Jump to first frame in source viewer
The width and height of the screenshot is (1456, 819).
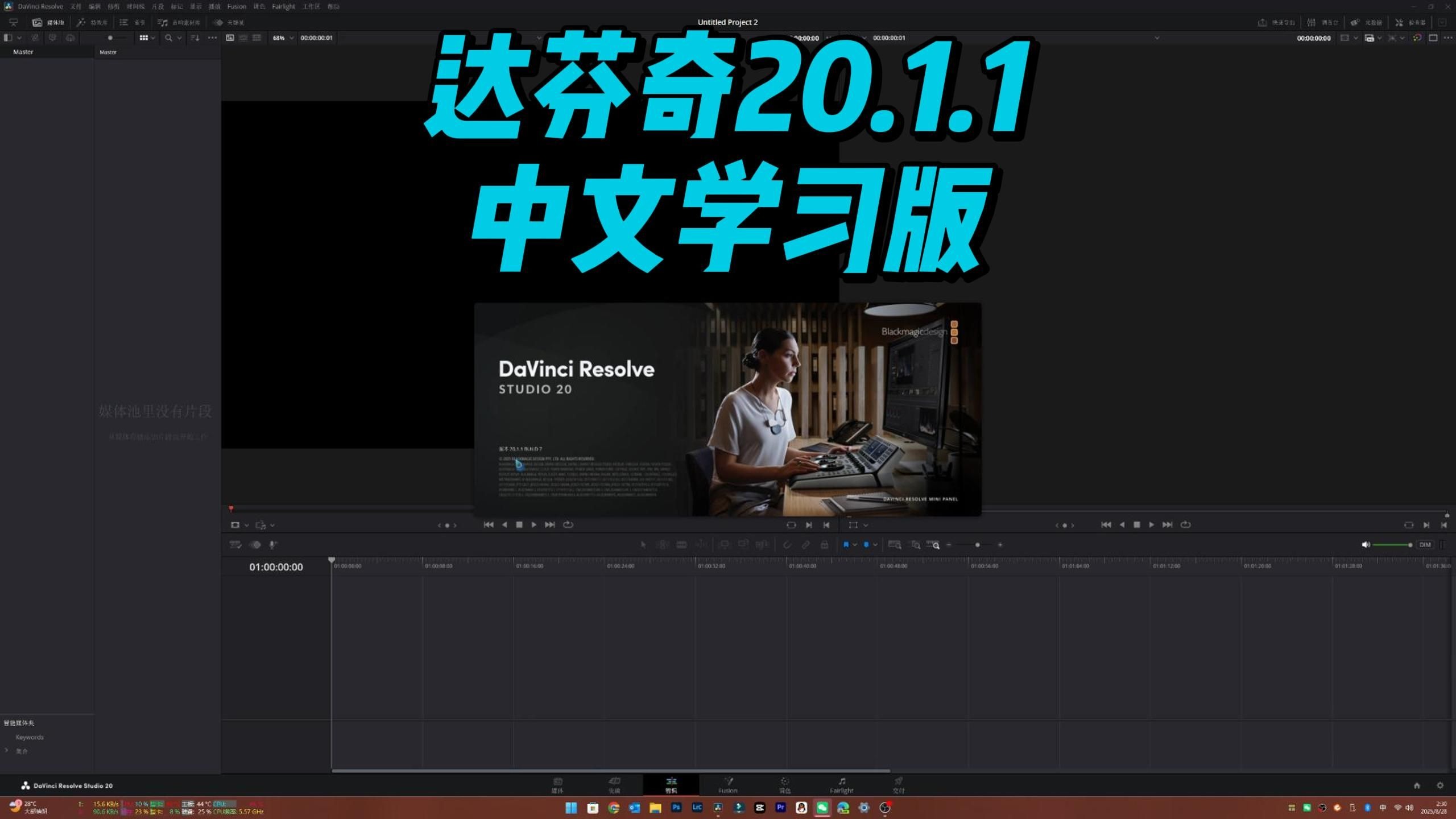click(x=489, y=524)
